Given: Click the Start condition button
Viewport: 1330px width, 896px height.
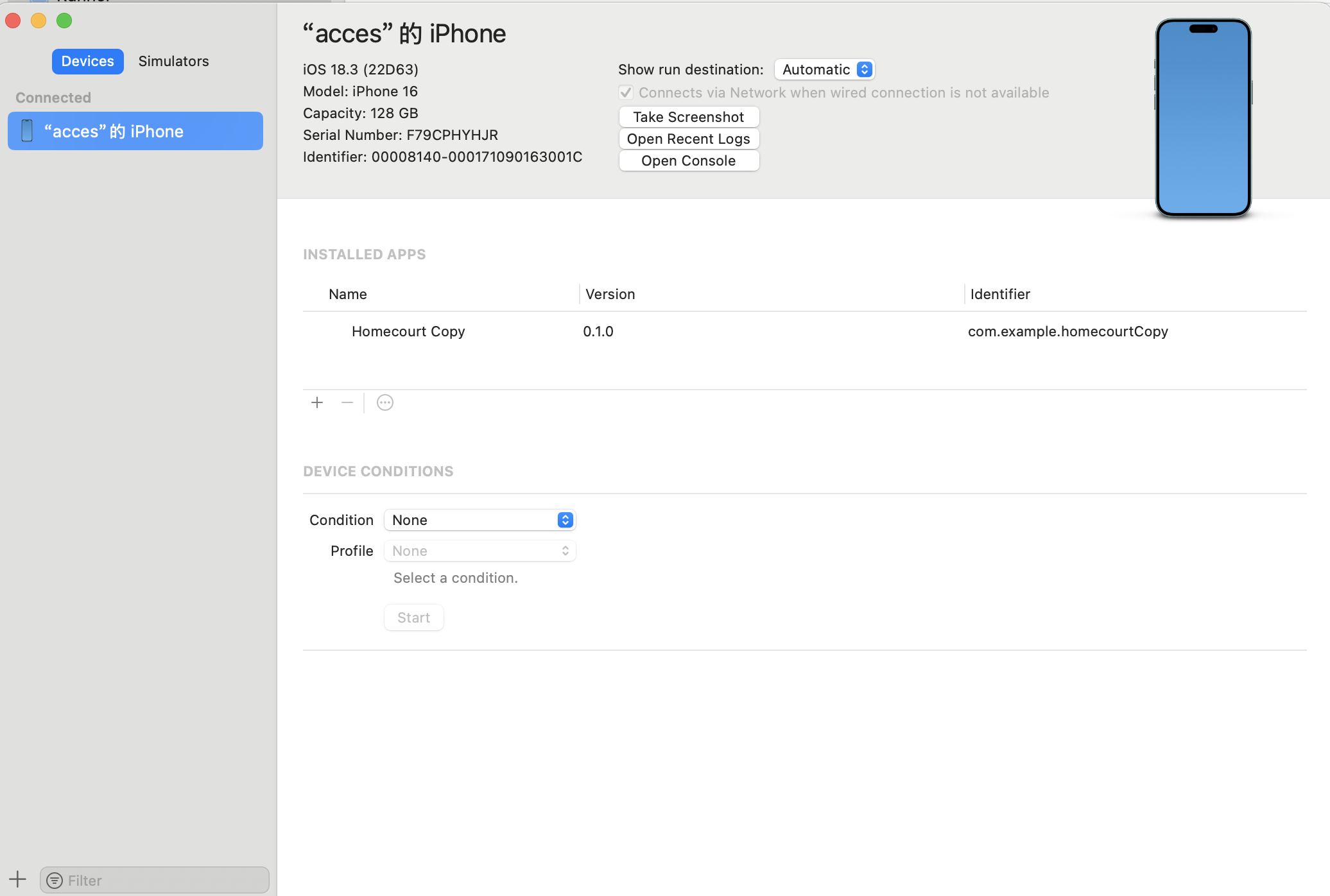Looking at the screenshot, I should click(x=413, y=617).
